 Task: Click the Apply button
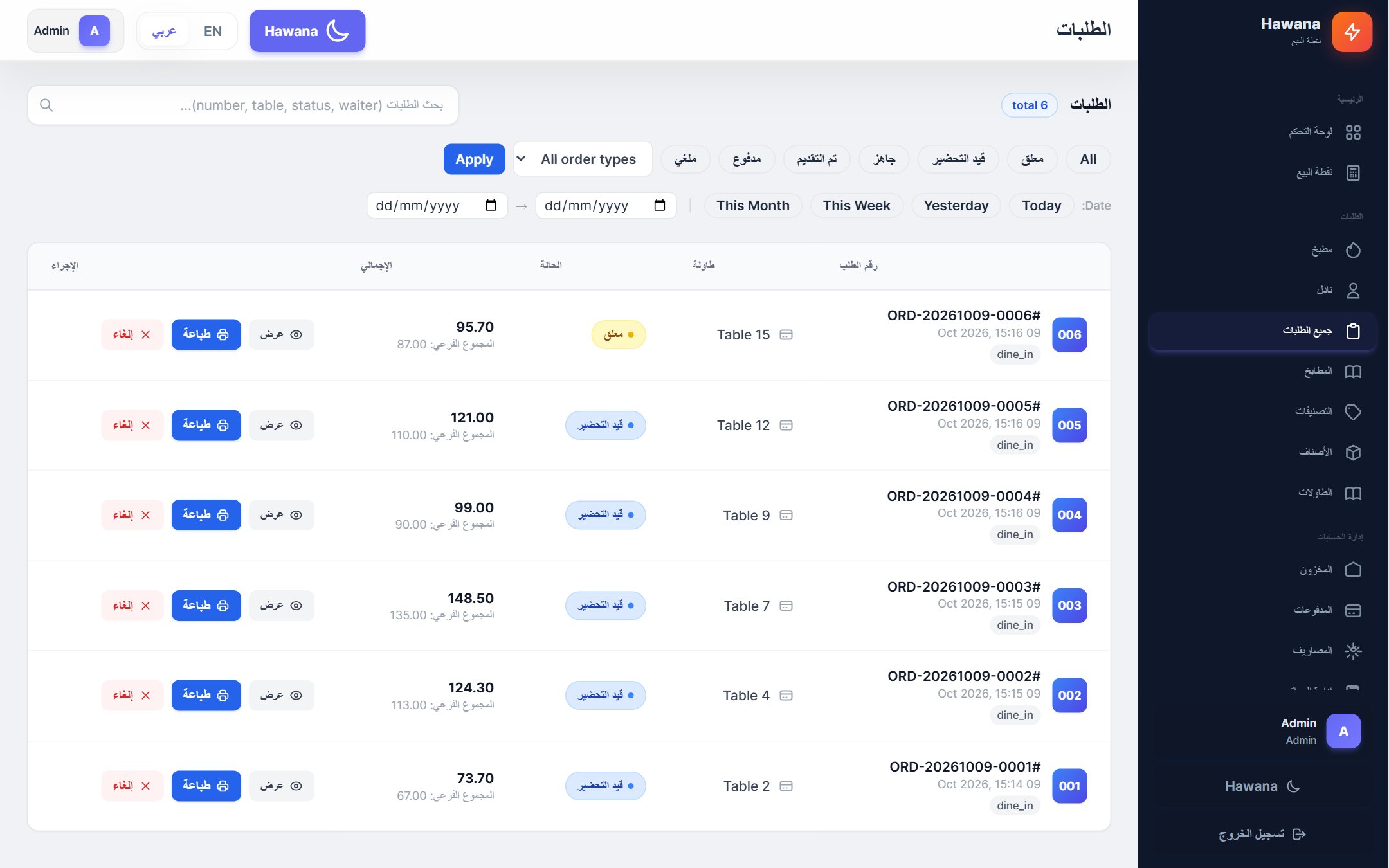475,159
